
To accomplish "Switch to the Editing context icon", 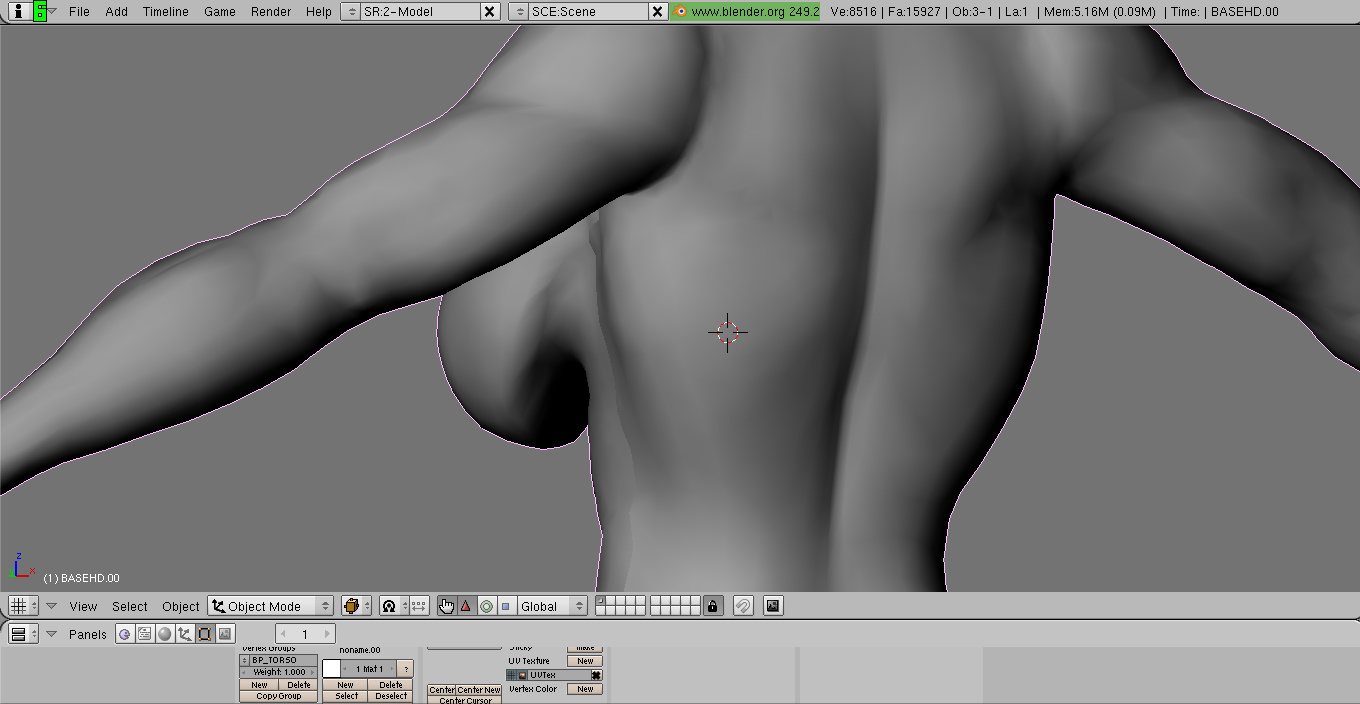I will 205,634.
